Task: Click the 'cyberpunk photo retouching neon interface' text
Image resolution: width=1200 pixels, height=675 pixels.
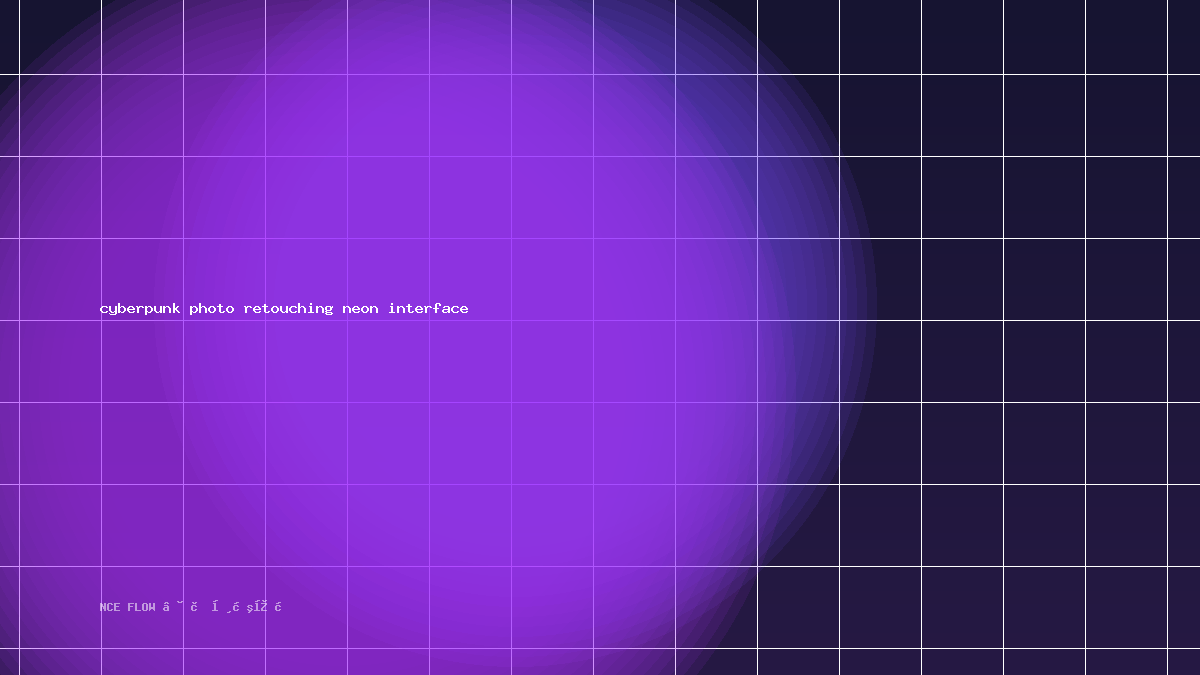Action: [284, 309]
